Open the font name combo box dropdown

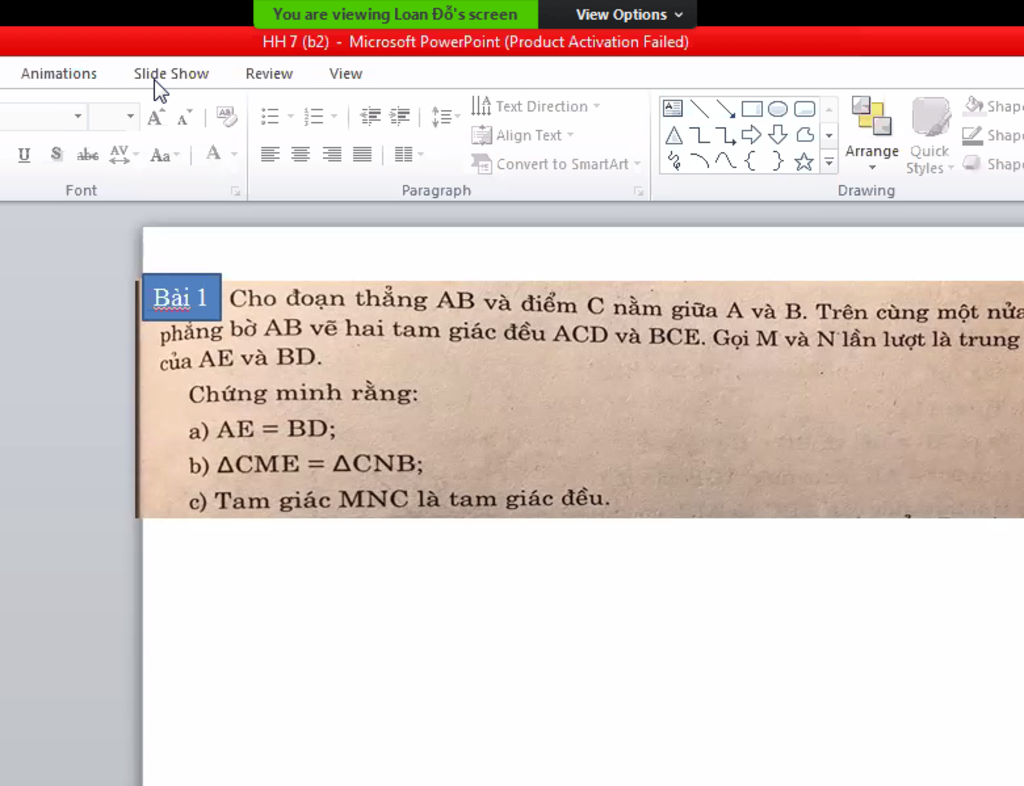(x=78, y=116)
